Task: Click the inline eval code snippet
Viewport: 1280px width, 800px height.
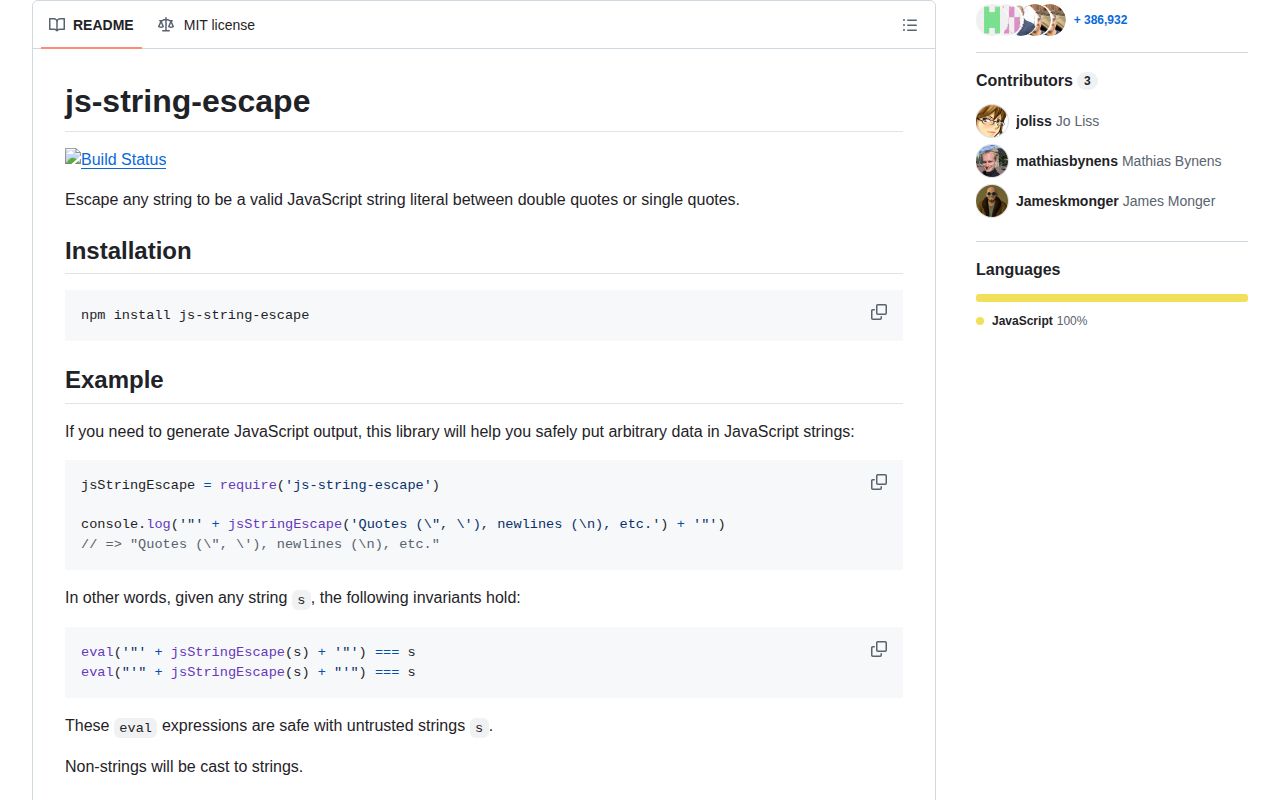Action: tap(135, 727)
